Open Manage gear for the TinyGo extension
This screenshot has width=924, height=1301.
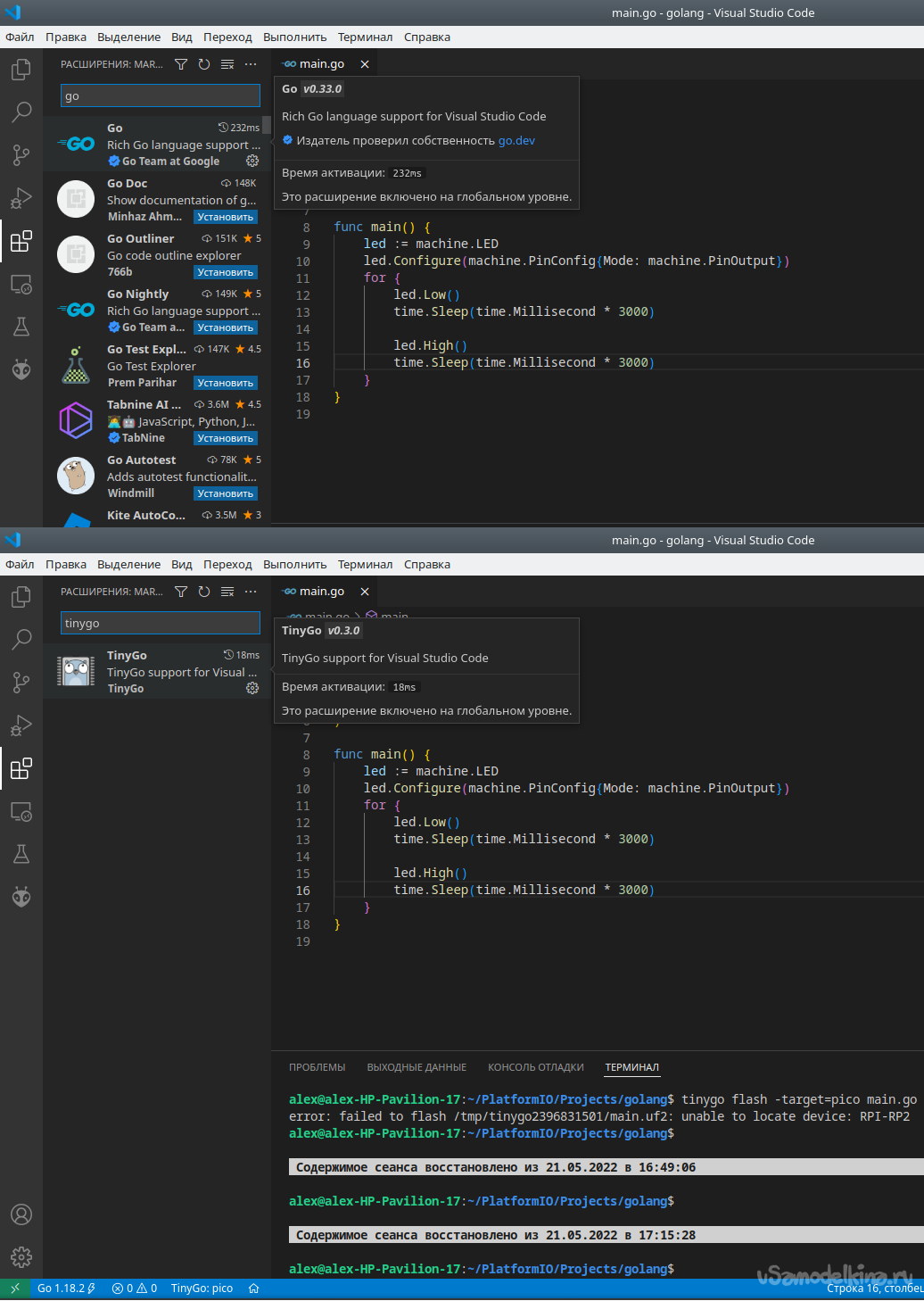click(x=252, y=689)
